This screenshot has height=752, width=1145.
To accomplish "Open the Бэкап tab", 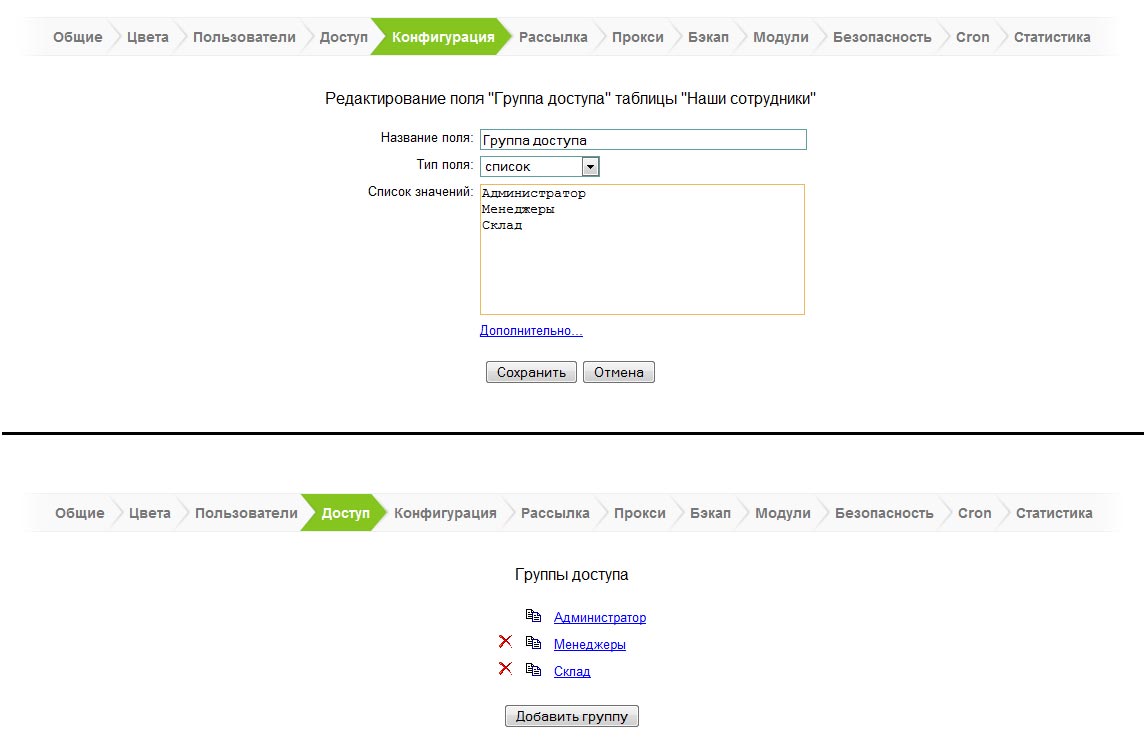I will click(x=705, y=36).
